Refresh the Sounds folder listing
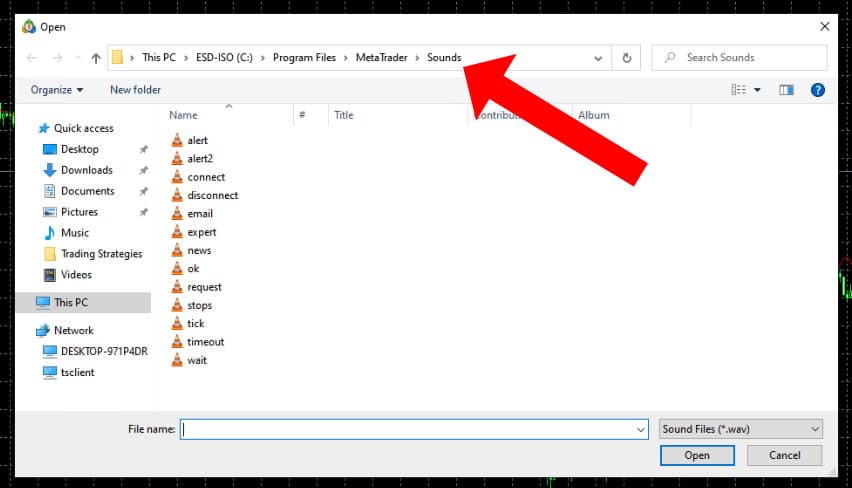852x488 pixels. click(627, 58)
